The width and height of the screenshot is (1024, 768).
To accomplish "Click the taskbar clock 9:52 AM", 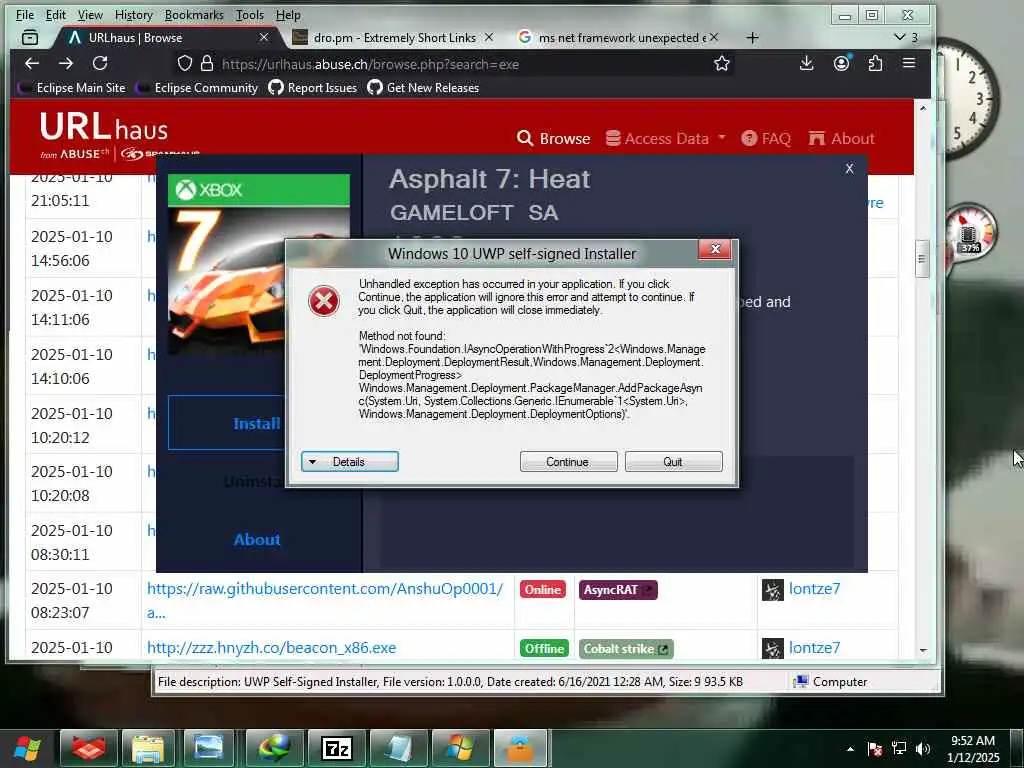I will [x=973, y=749].
